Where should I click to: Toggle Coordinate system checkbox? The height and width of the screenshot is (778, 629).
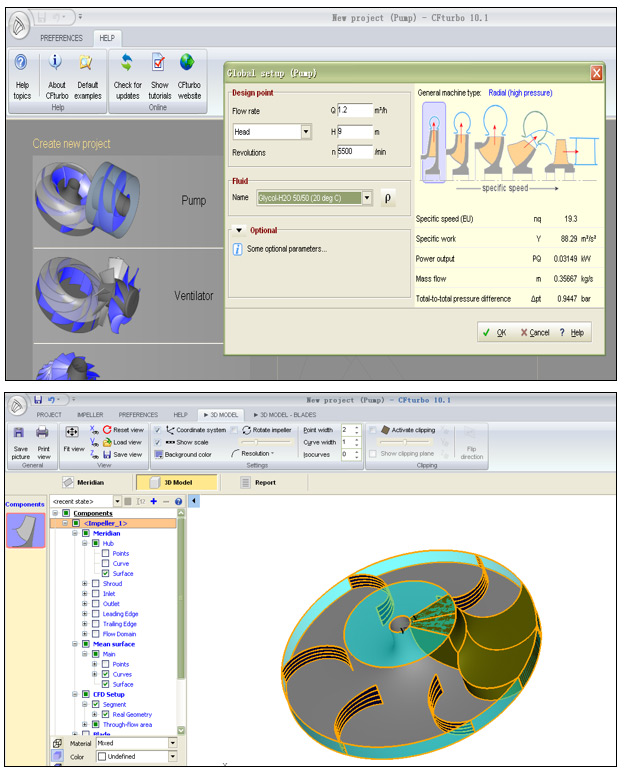point(157,430)
